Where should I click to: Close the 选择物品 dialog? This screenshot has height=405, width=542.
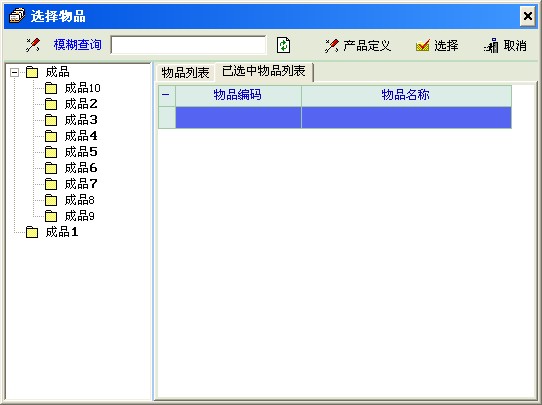(527, 16)
